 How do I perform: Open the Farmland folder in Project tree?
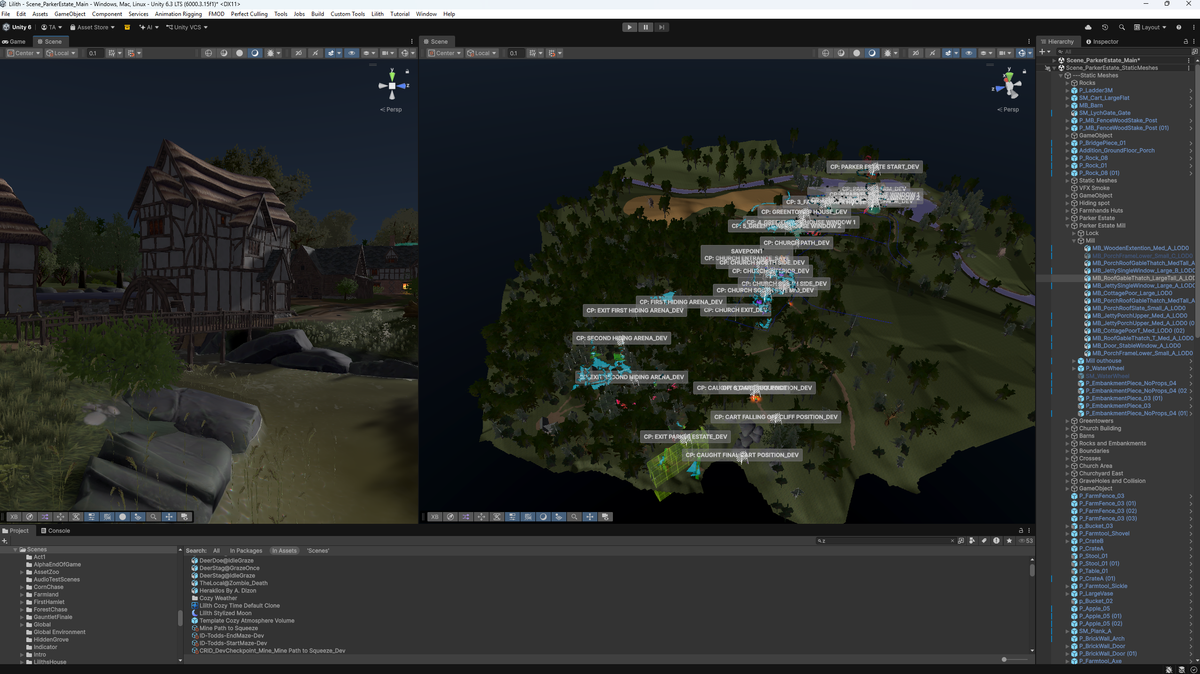coord(46,594)
